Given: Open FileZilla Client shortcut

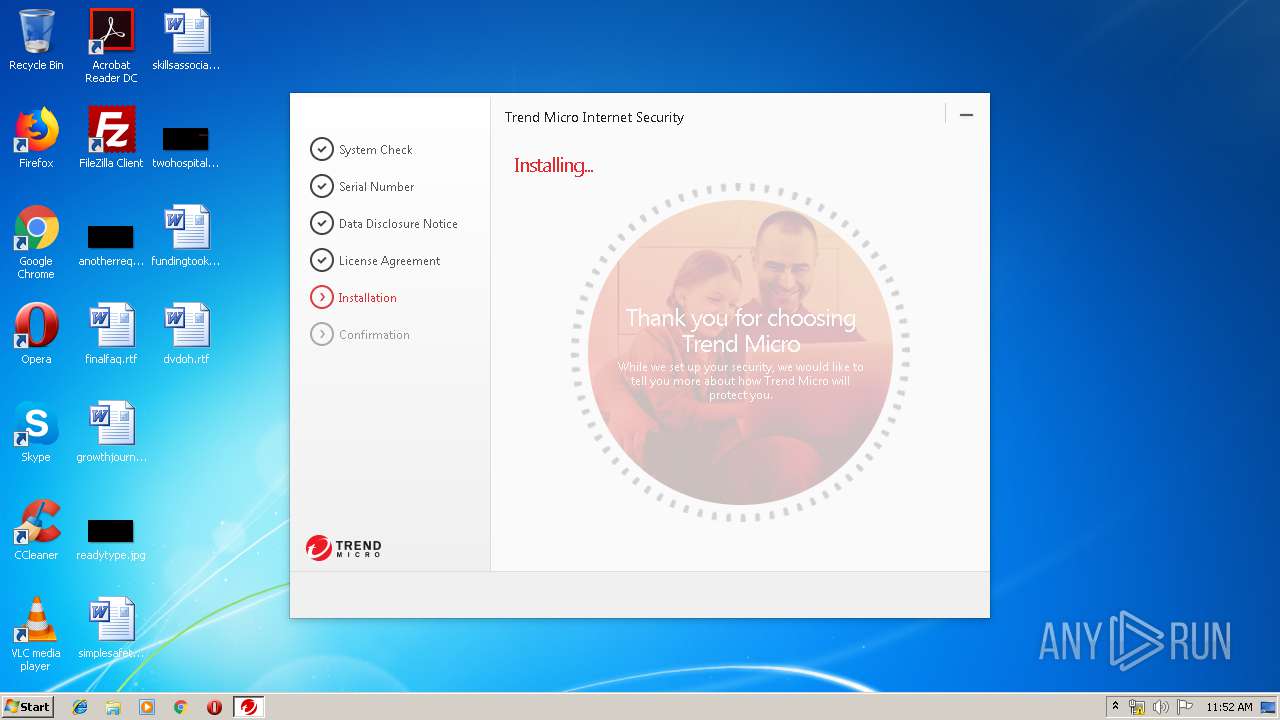Looking at the screenshot, I should click(111, 138).
